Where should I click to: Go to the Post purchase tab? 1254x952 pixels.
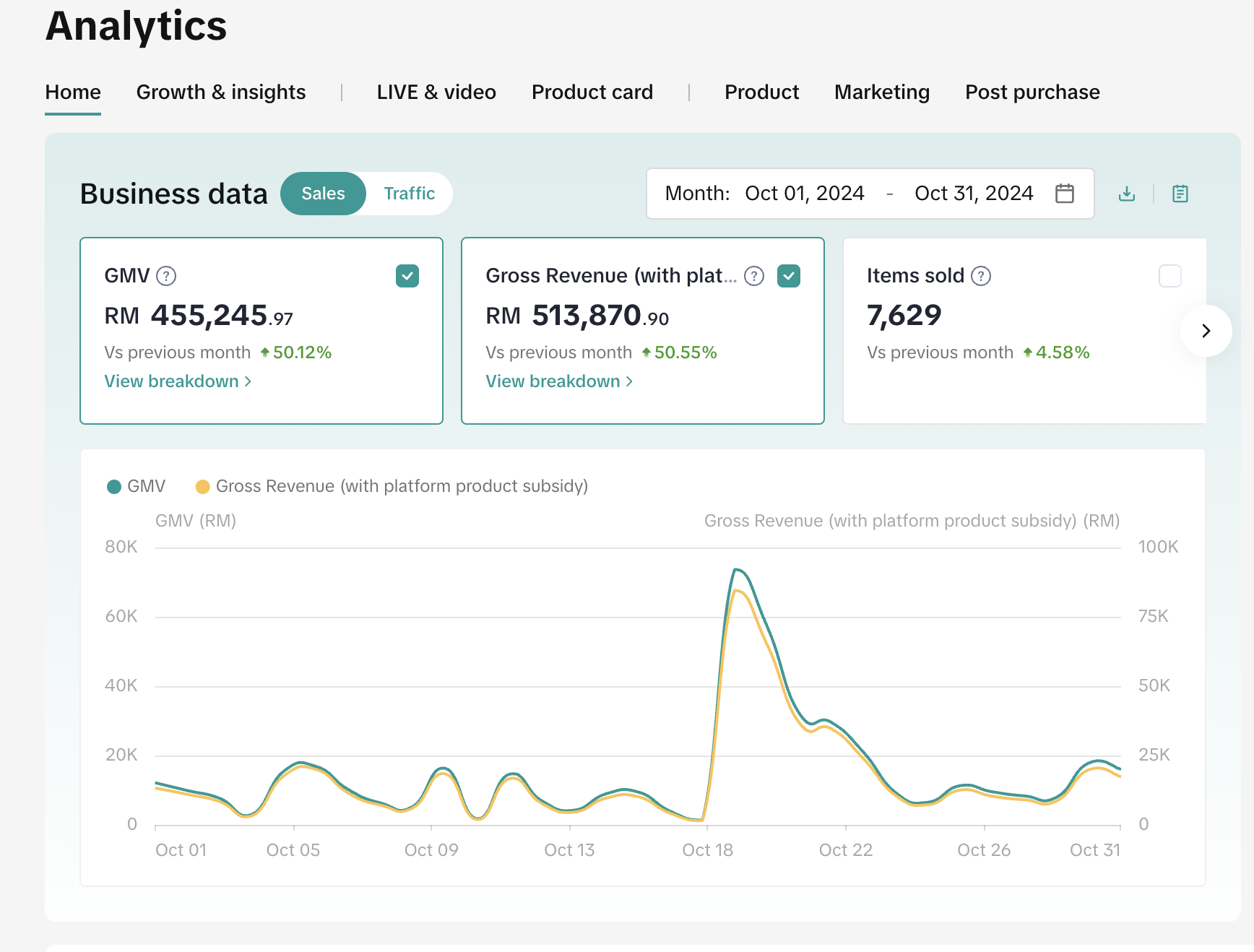(1032, 92)
